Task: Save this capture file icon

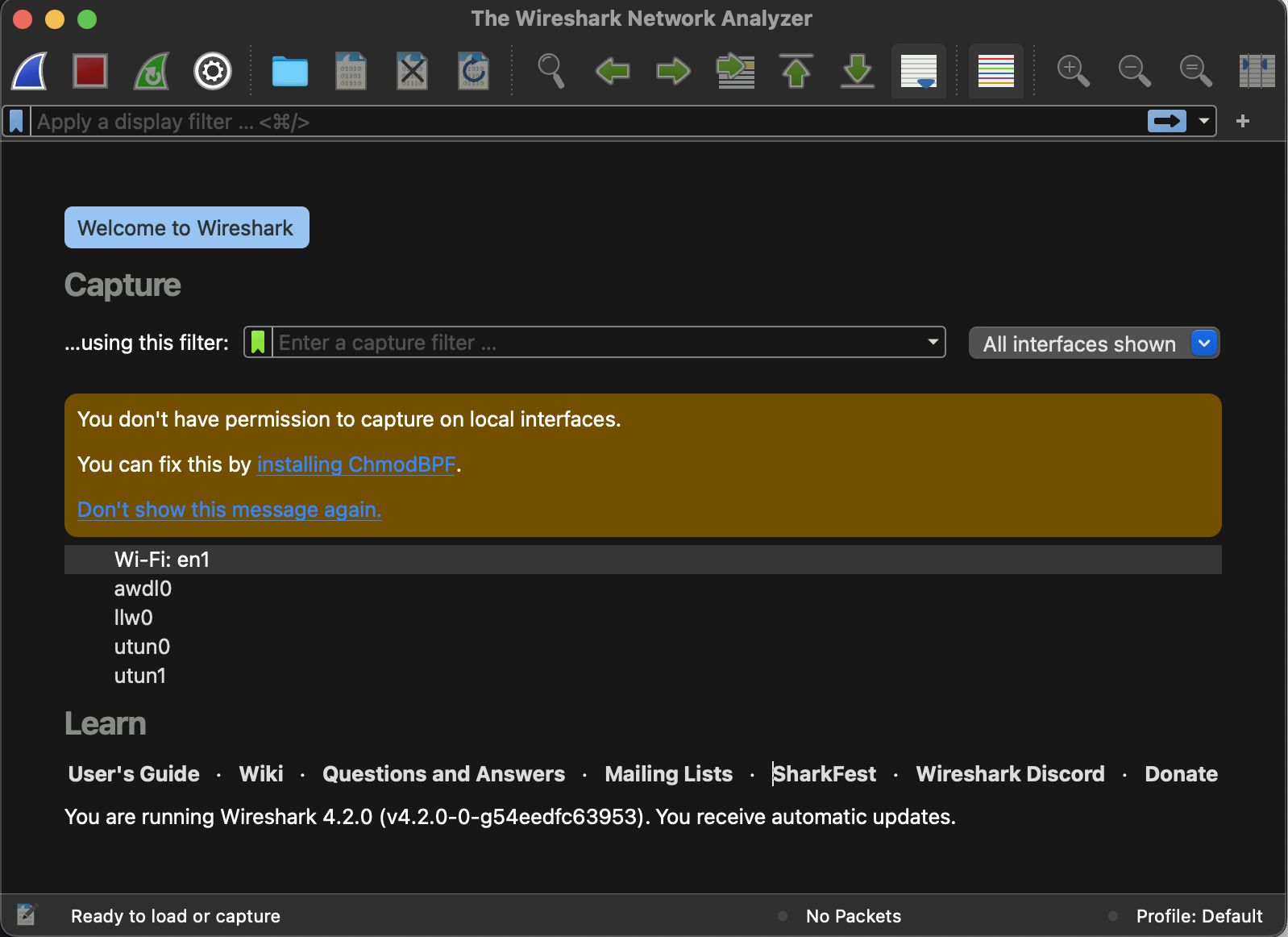Action: pos(351,71)
